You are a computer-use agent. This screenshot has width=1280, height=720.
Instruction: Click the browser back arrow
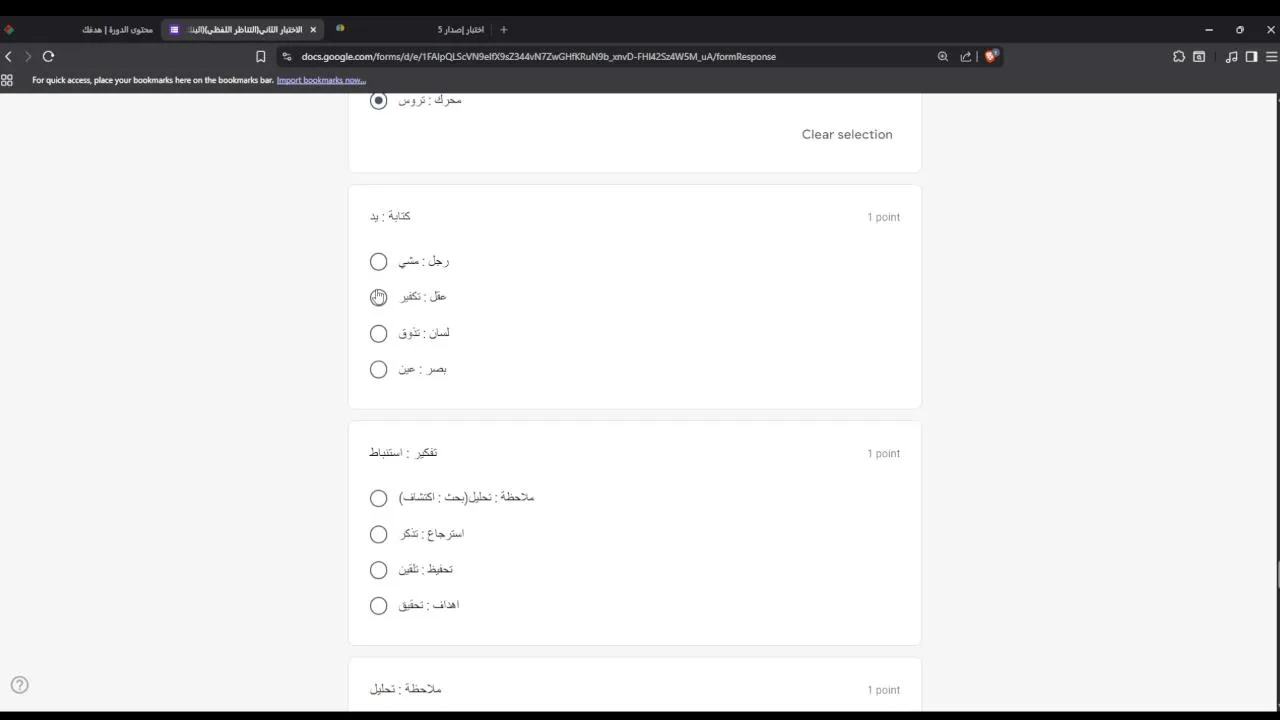(9, 57)
